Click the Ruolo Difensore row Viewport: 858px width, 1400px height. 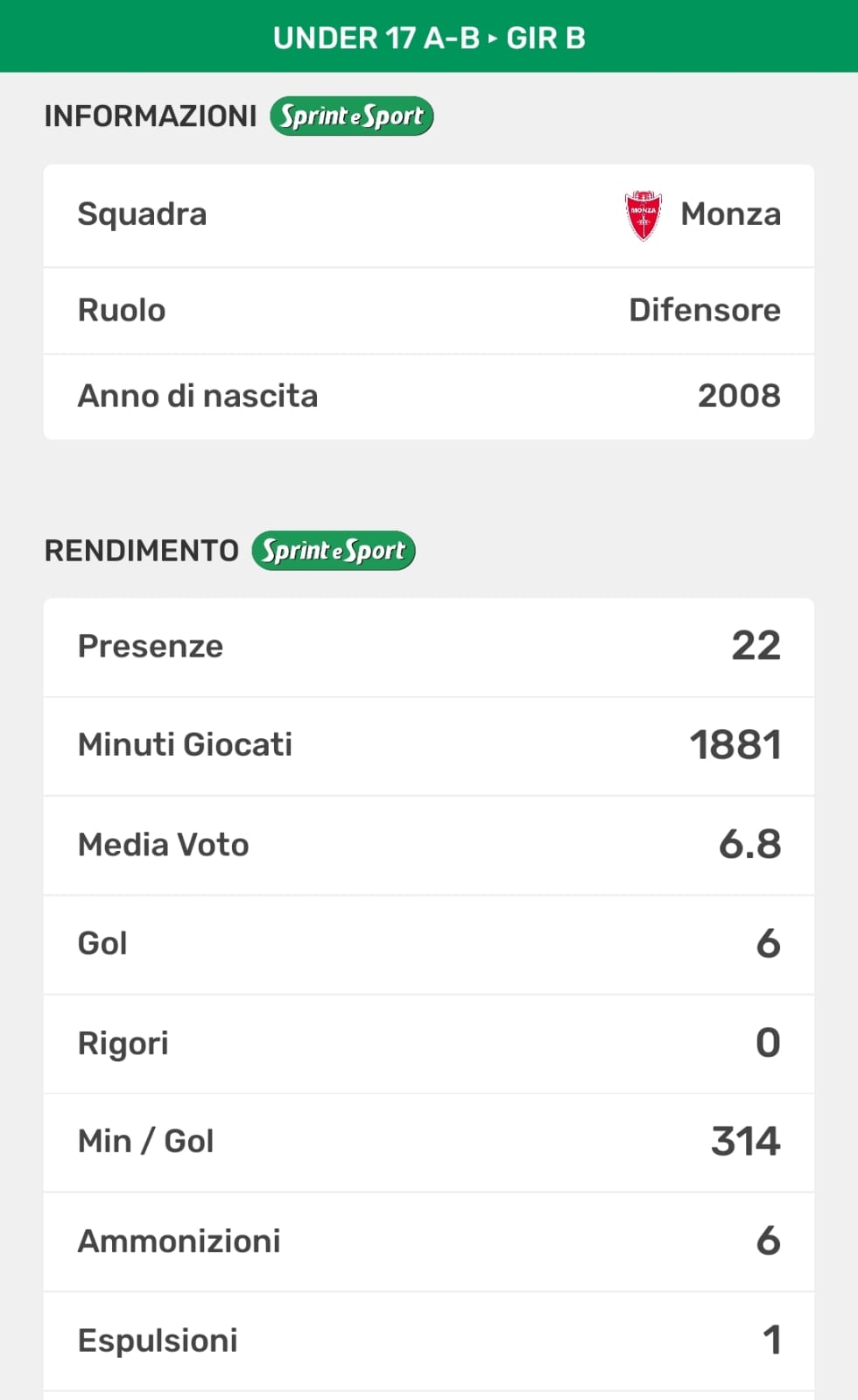tap(429, 311)
